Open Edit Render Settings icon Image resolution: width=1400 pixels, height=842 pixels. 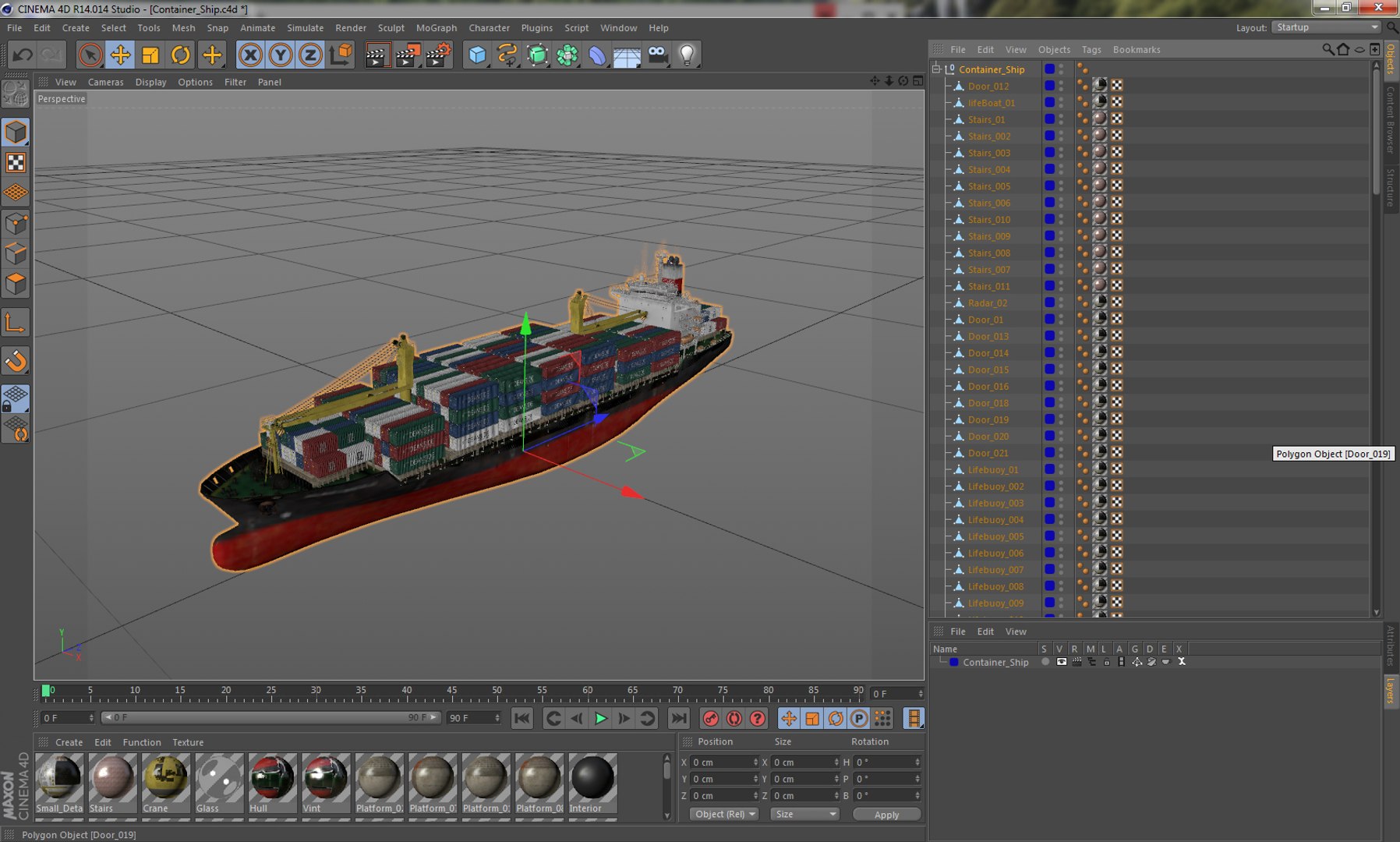[438, 55]
